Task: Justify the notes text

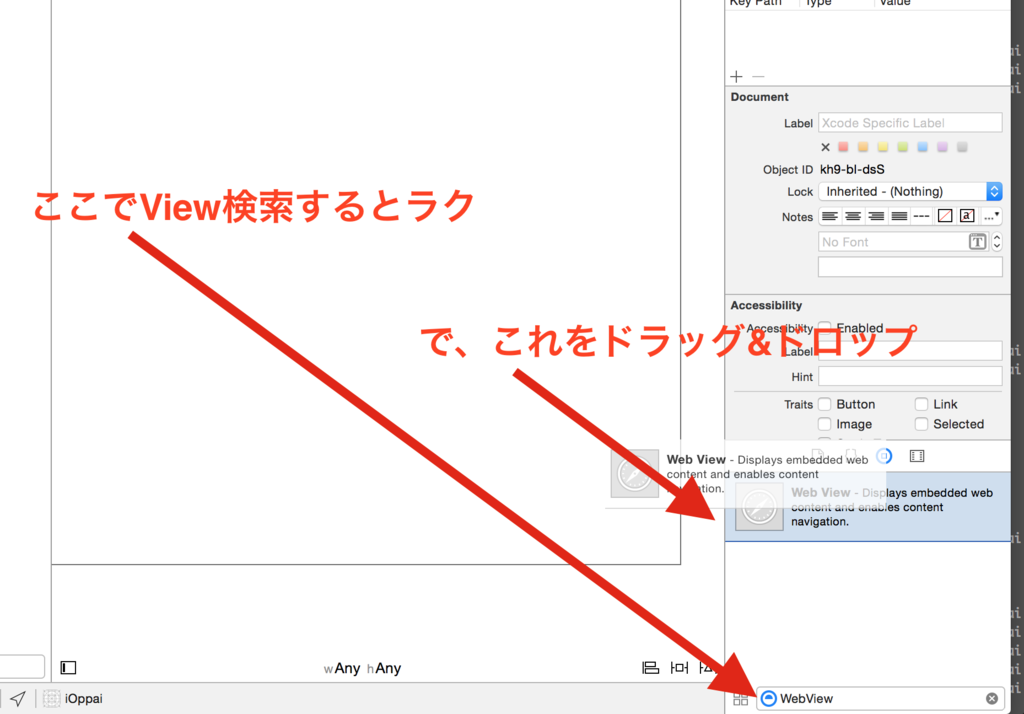Action: (x=899, y=216)
